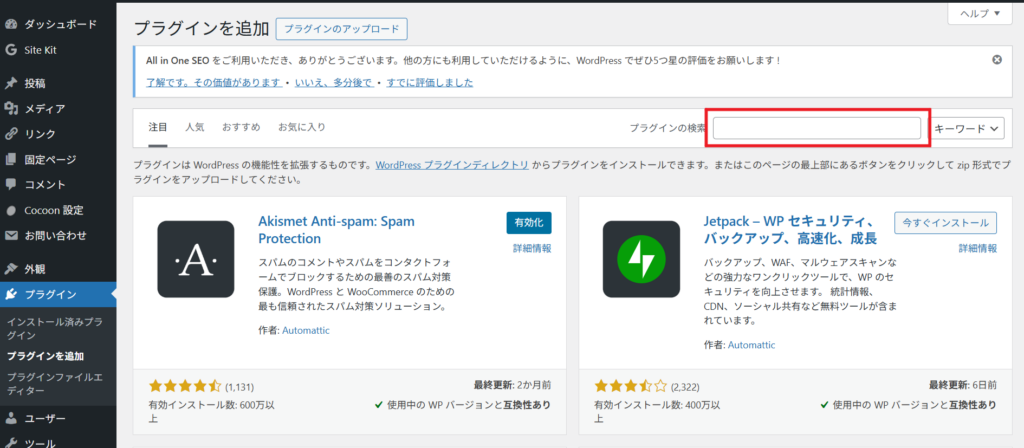Activate Akismet with the 有効化 button
The width and height of the screenshot is (1024, 448).
[x=529, y=223]
